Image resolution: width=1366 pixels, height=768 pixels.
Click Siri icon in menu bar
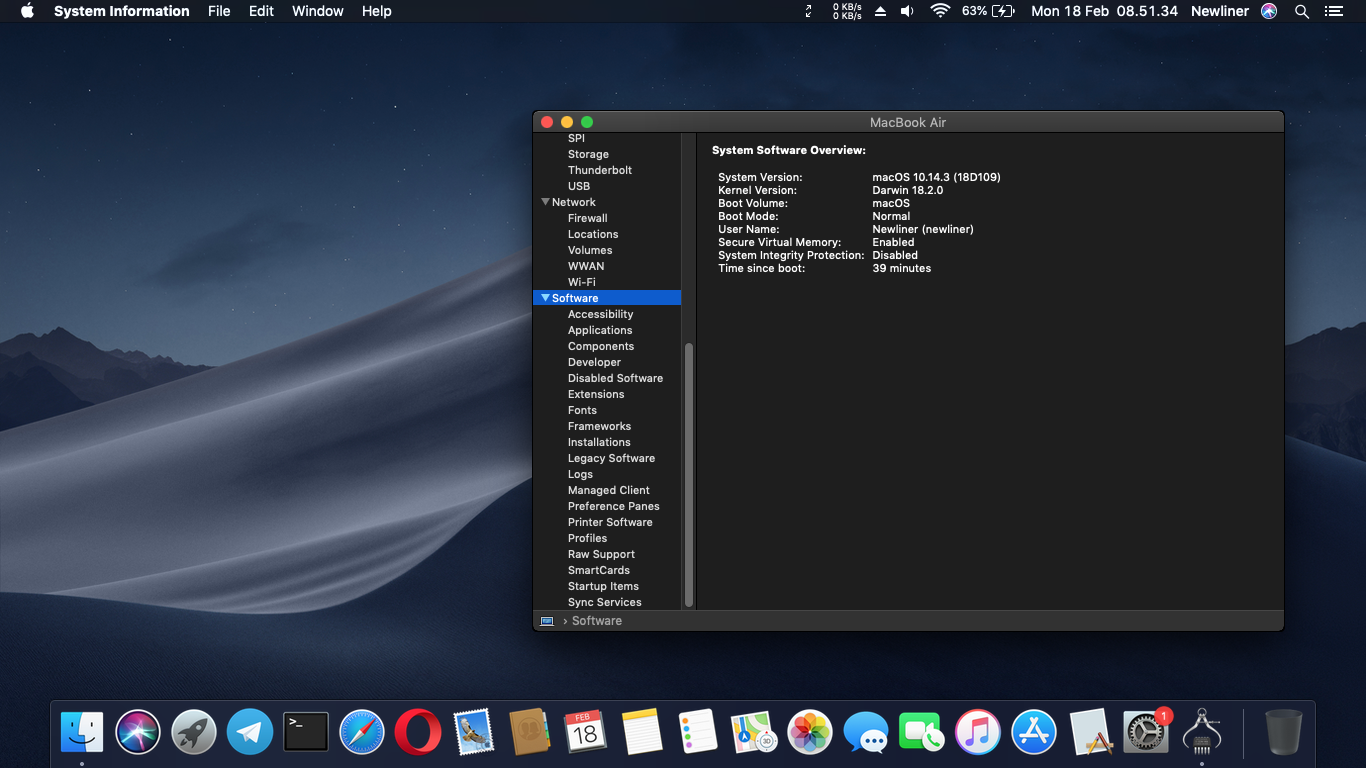tap(1269, 11)
